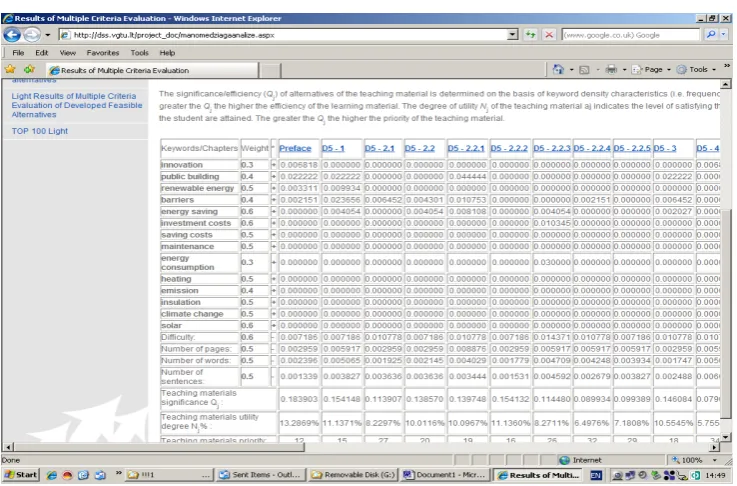This screenshot has width=737, height=486.
Task: Click the EN language bar indicator
Action: pos(596,475)
